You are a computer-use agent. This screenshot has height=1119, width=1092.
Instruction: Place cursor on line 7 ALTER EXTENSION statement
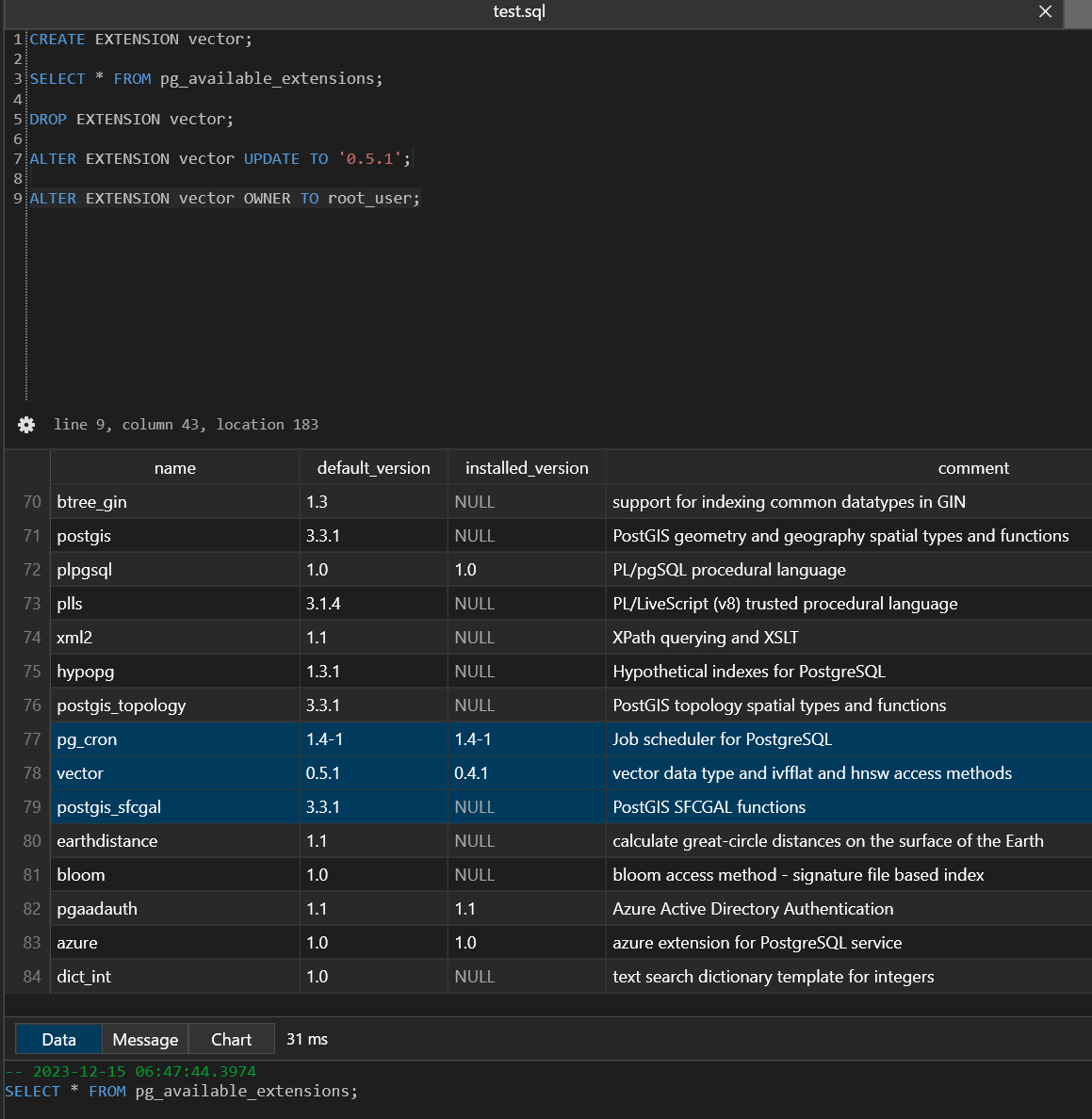[220, 158]
